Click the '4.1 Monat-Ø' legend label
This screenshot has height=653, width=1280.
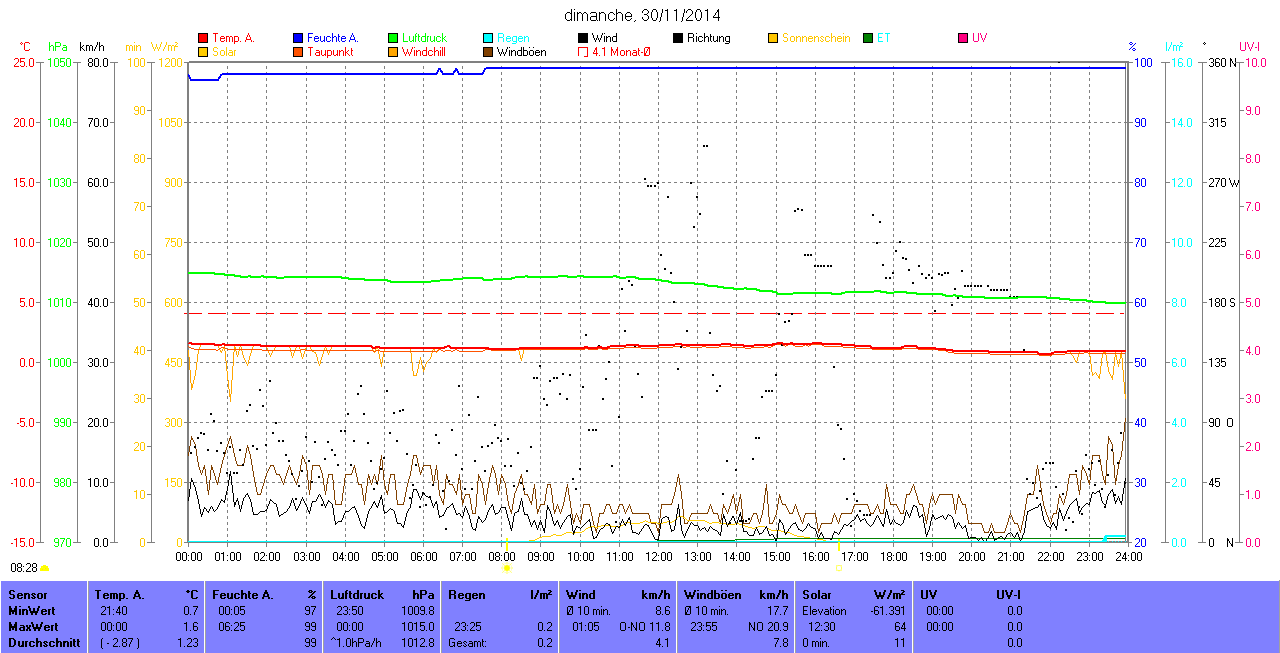point(621,51)
